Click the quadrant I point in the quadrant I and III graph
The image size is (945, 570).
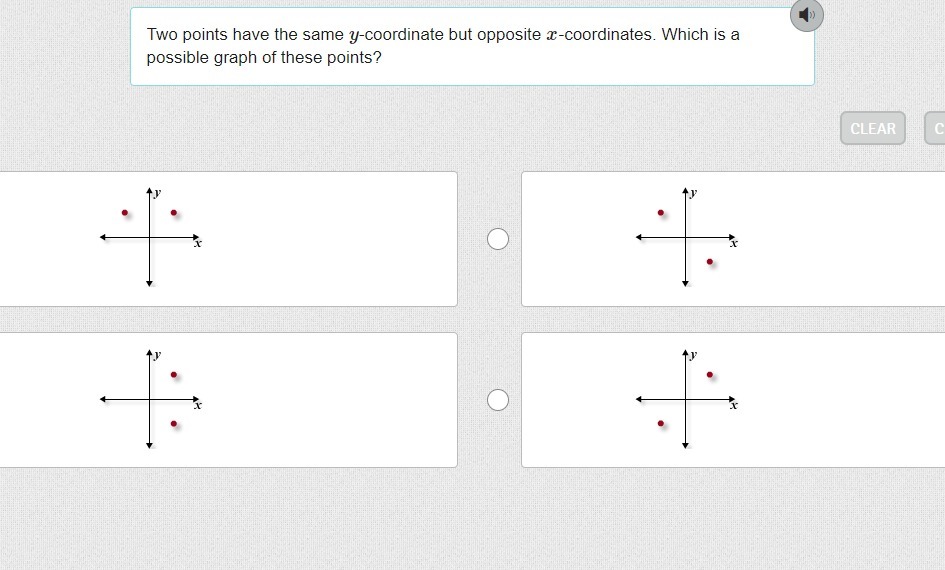click(710, 375)
